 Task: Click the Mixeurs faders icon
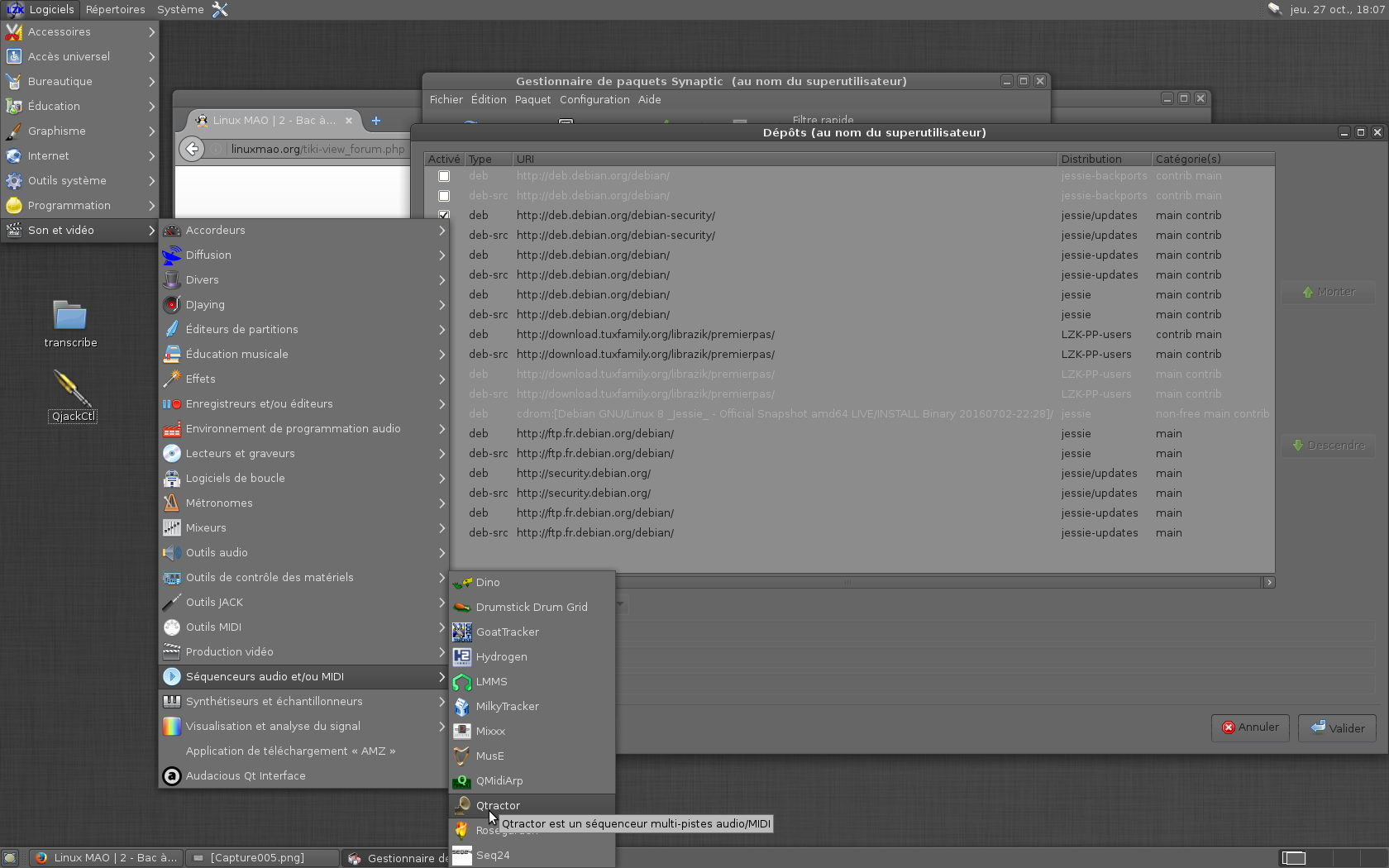click(x=172, y=527)
